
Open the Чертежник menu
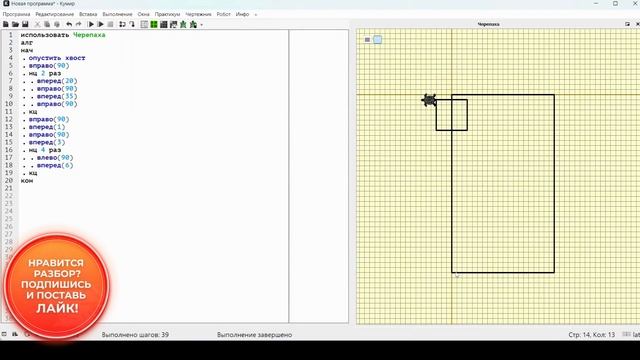coord(198,14)
